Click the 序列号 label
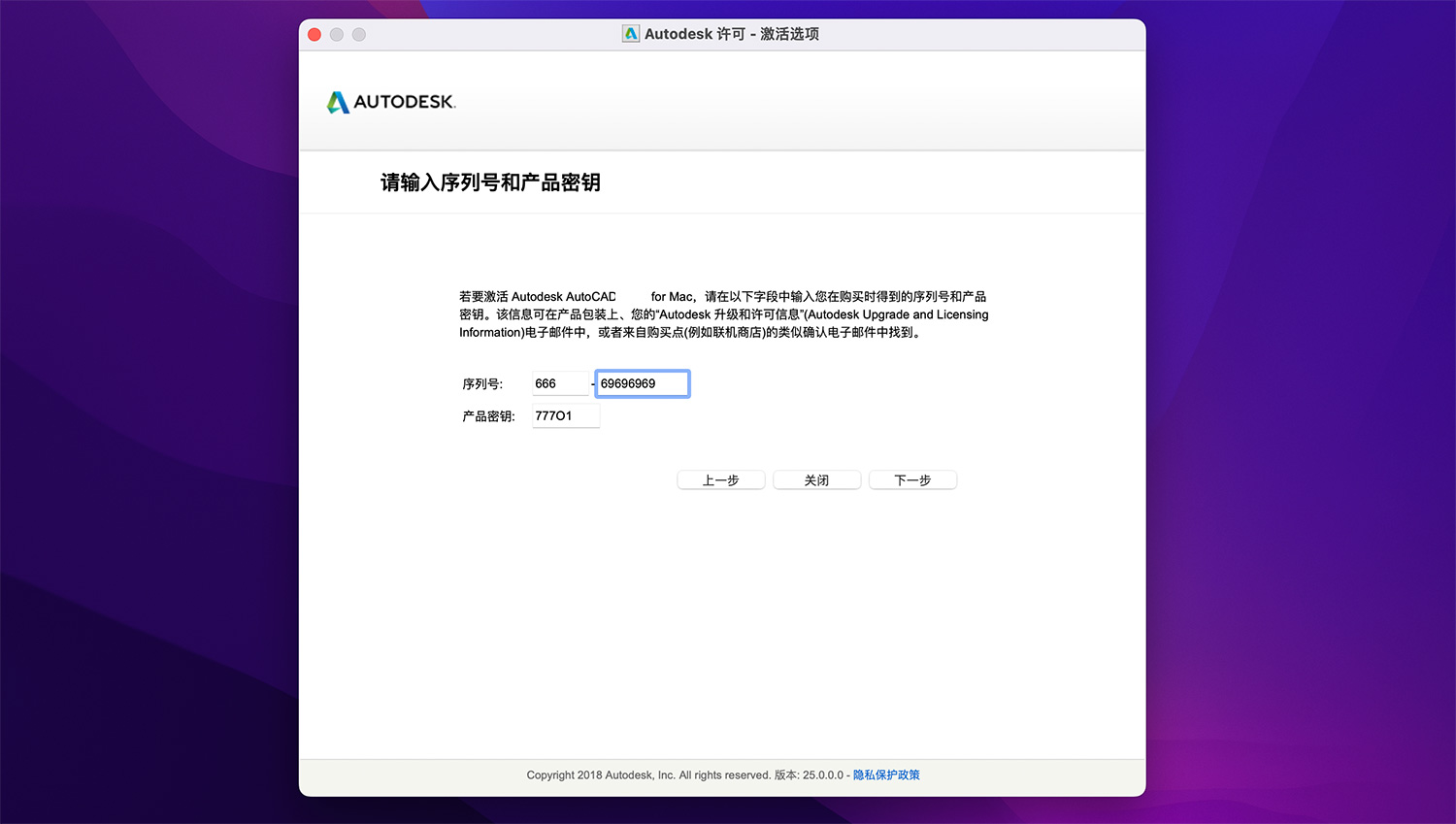 click(482, 384)
